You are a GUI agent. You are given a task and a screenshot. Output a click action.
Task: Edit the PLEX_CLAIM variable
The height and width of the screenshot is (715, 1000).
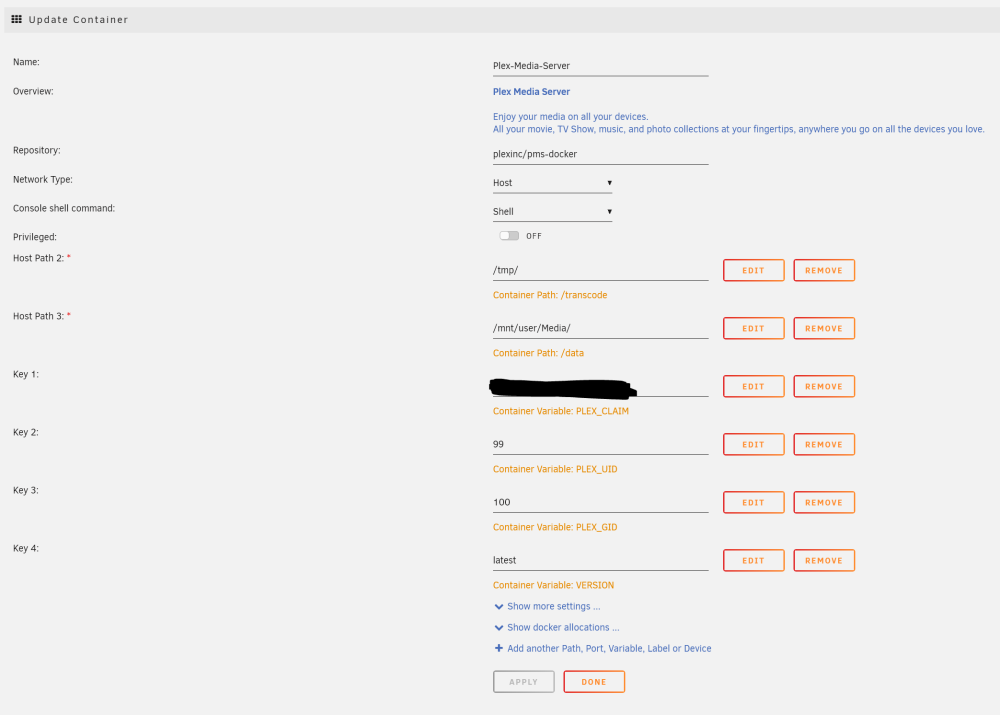click(x=753, y=387)
